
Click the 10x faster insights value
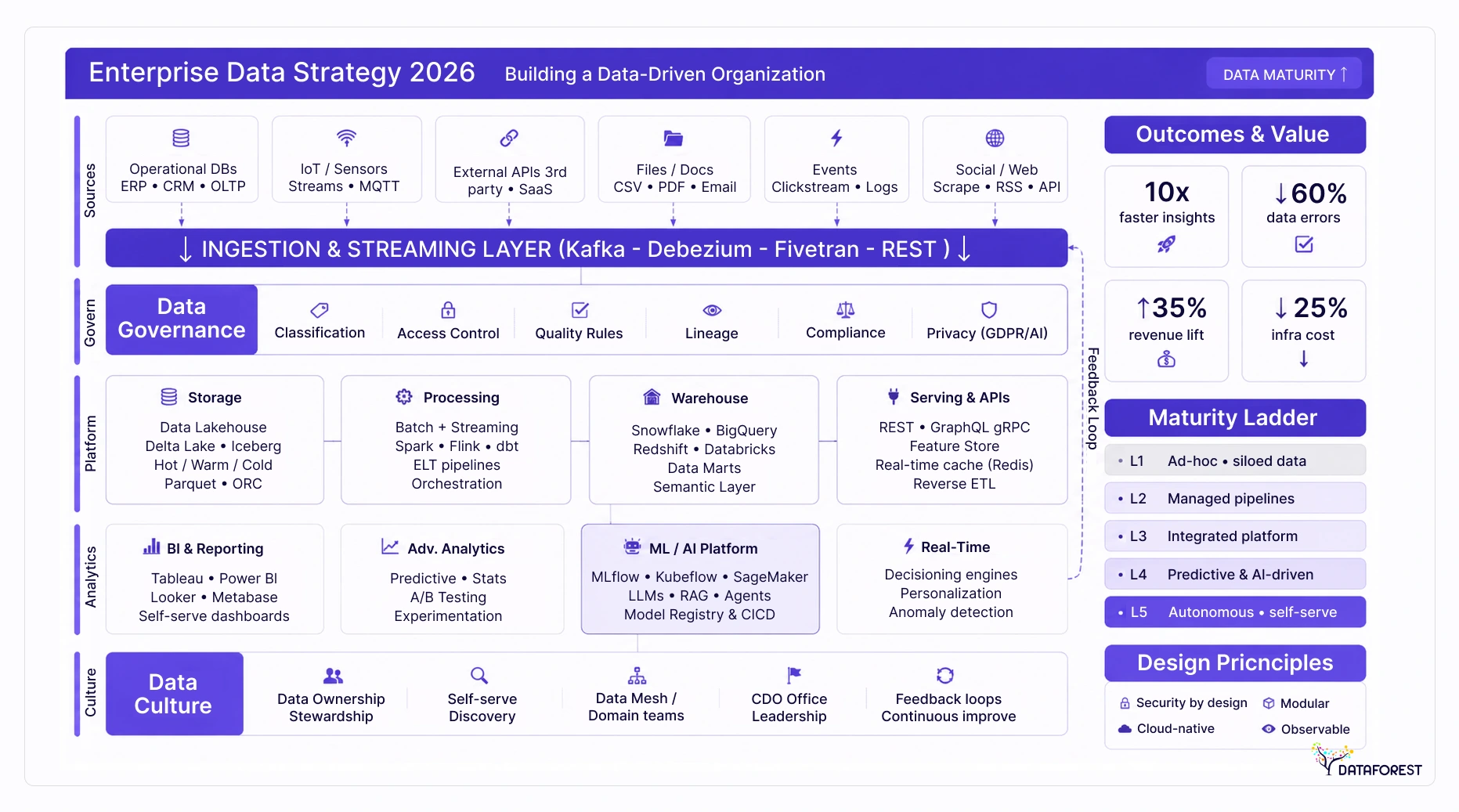[x=1167, y=193]
